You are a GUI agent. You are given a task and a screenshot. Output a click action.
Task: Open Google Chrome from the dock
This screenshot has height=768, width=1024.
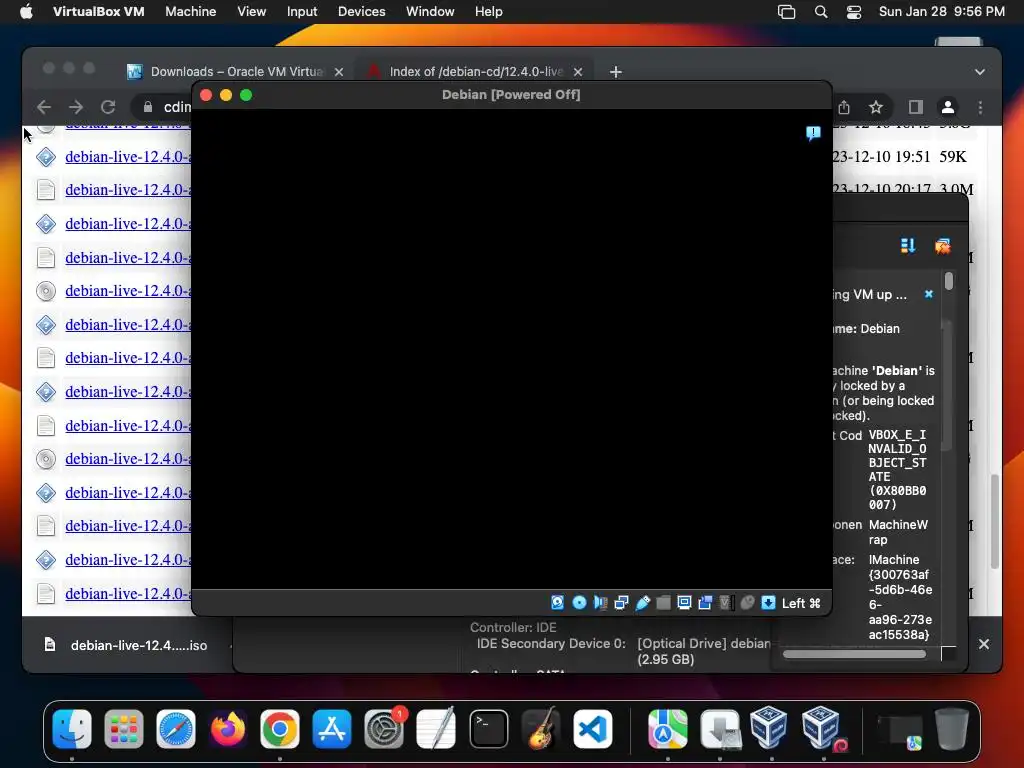(280, 729)
